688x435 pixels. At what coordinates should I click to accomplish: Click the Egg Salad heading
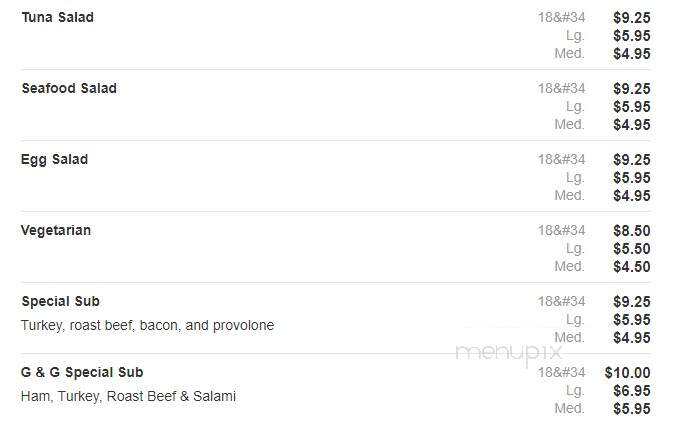54,160
